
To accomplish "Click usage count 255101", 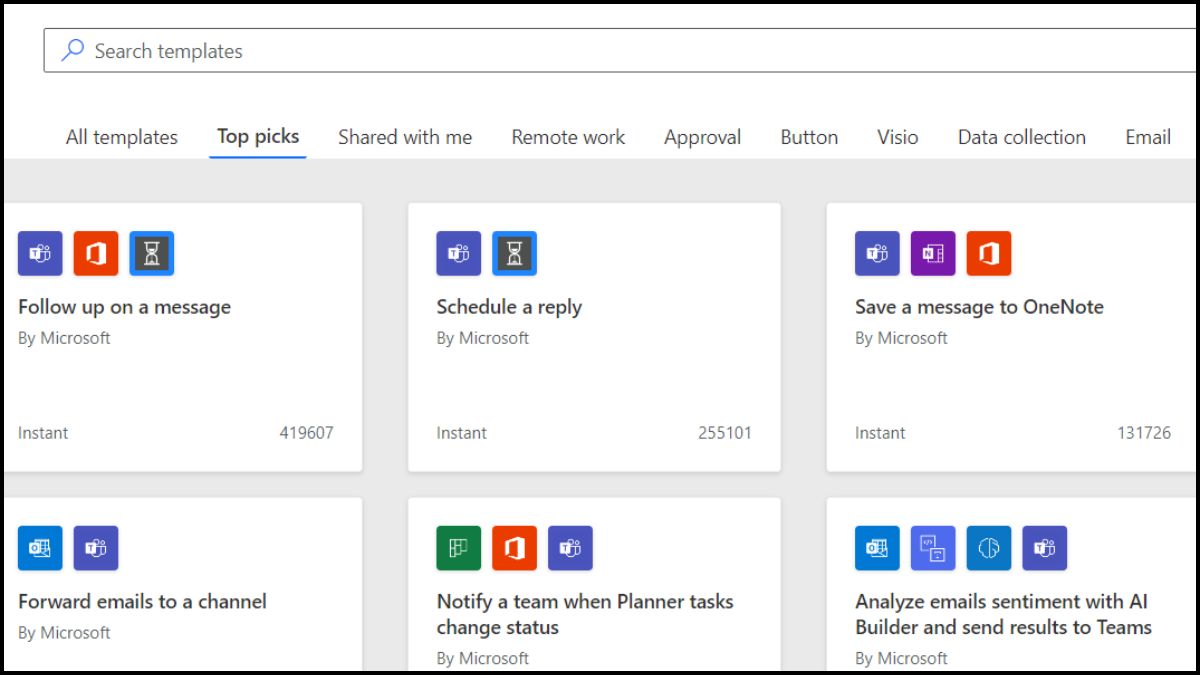I will [725, 433].
